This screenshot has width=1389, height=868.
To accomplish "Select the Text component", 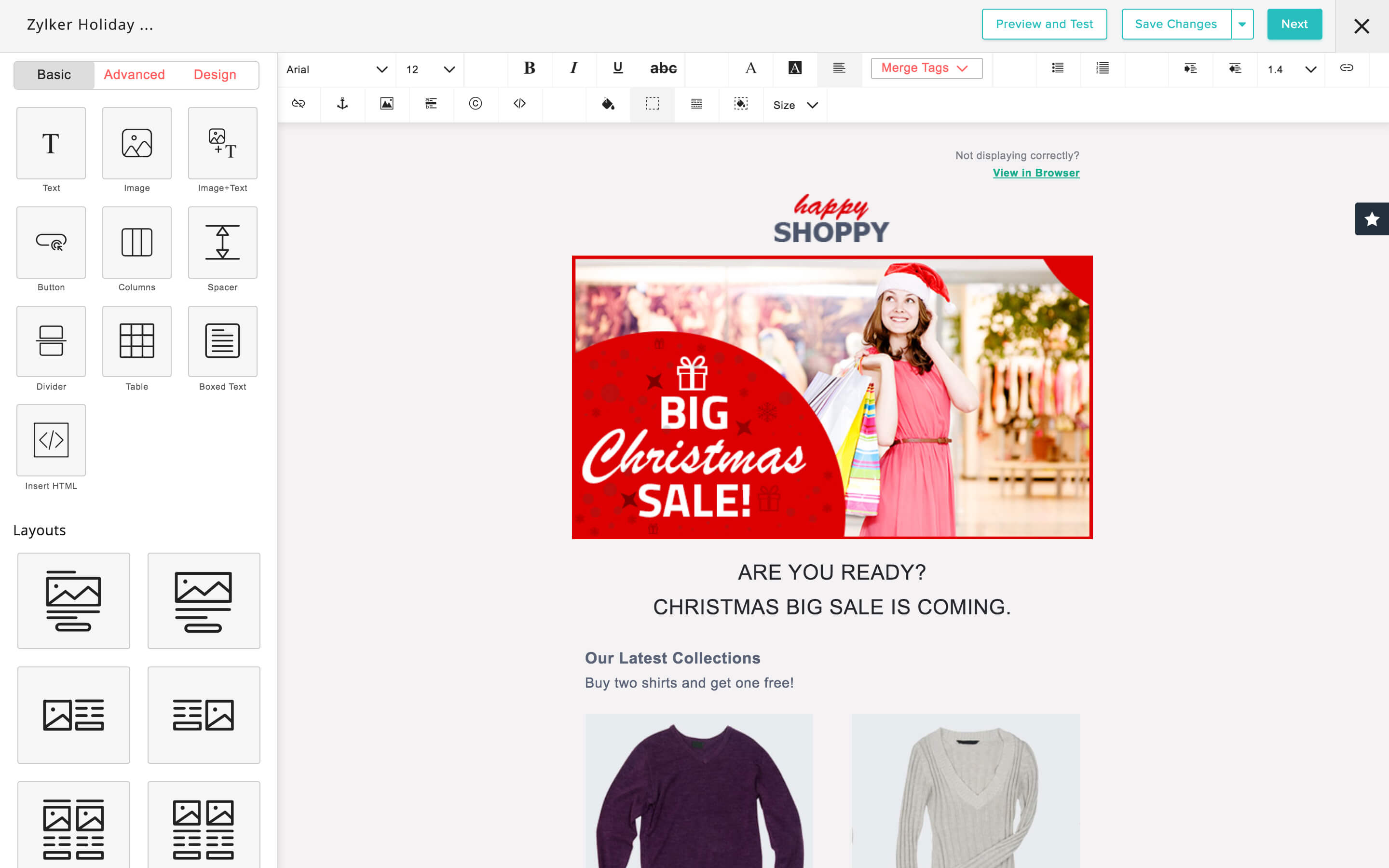I will click(51, 144).
